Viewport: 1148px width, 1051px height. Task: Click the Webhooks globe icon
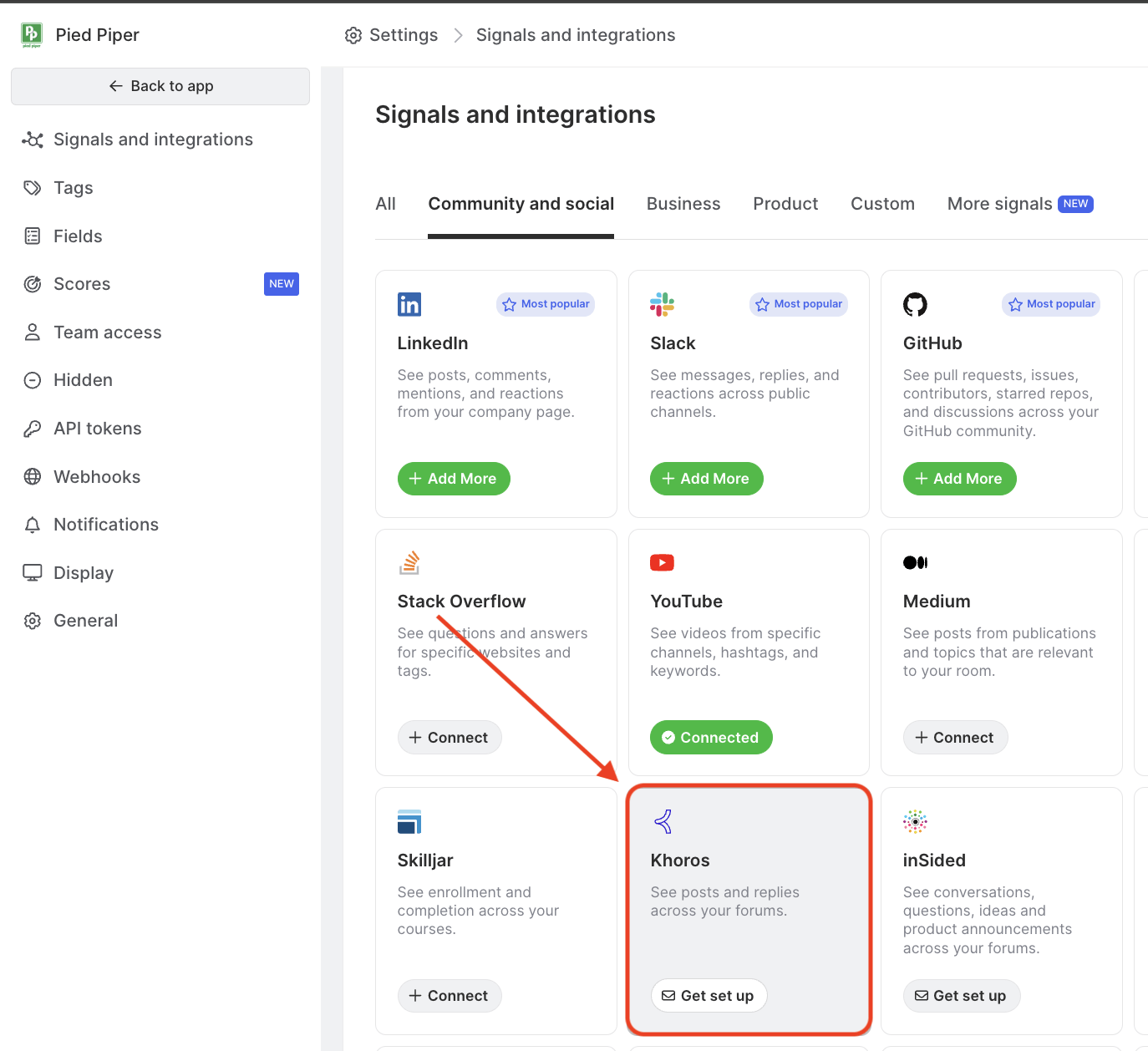pos(33,476)
